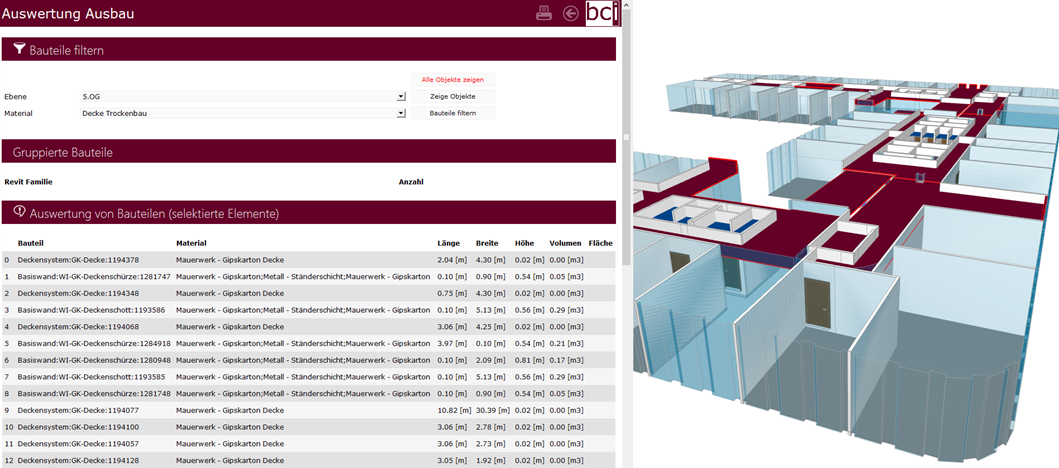Click the Gruppierte Bauteile section header
1059x468 pixels.
309,151
